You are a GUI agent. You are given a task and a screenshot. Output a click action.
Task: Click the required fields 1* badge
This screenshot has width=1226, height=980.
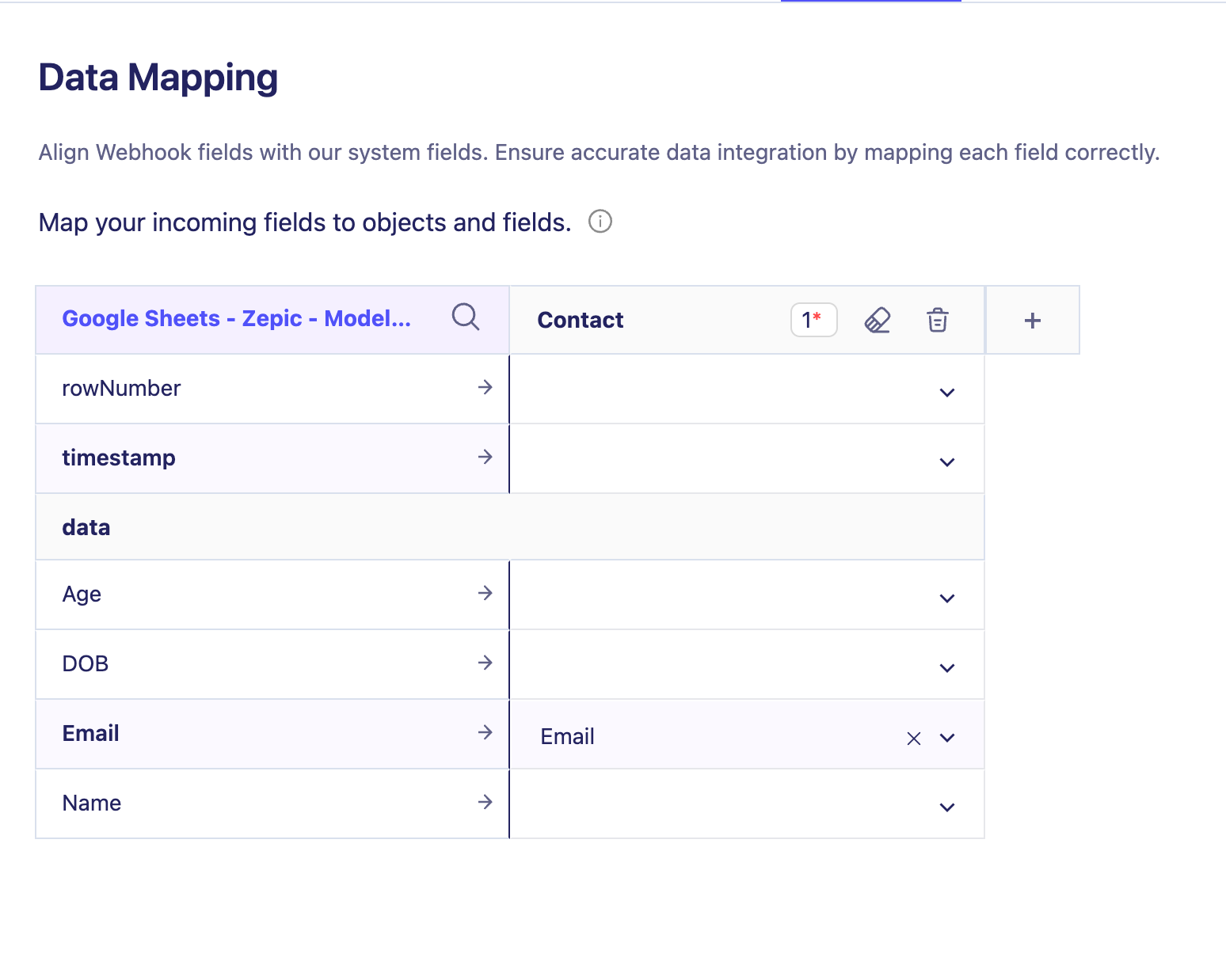click(813, 321)
